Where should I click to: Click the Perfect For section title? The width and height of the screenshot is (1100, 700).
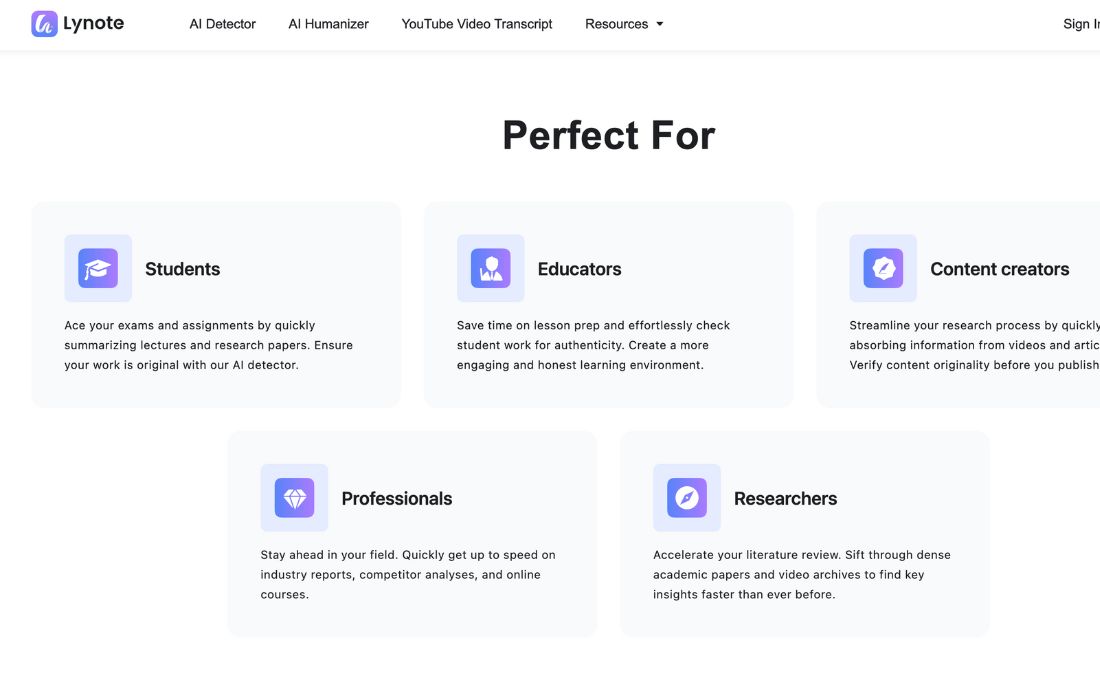click(608, 135)
